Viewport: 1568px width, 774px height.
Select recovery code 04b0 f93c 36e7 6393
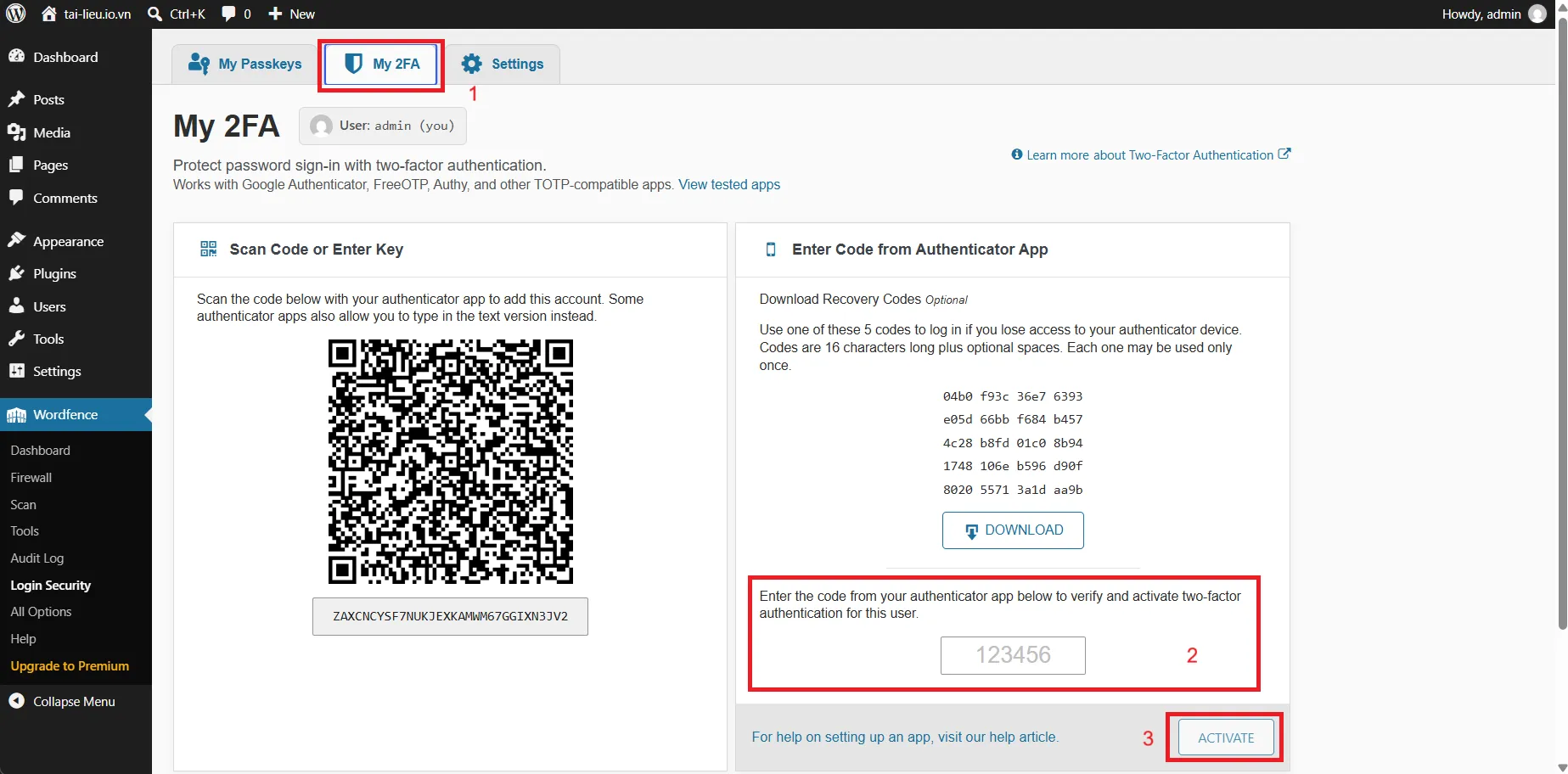(x=1013, y=396)
